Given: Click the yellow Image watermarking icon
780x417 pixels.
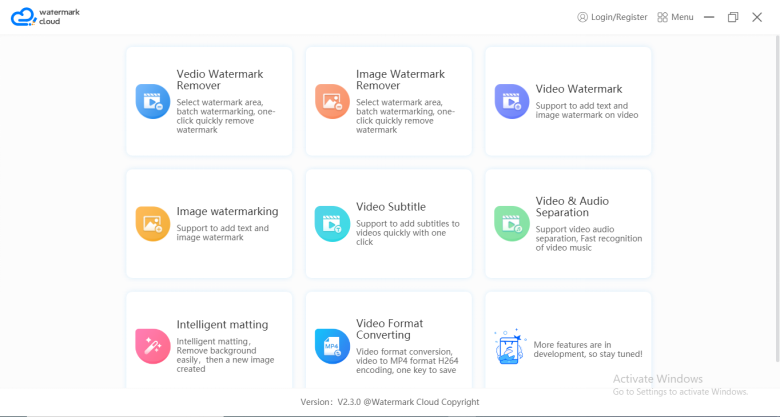Looking at the screenshot, I should pos(153,224).
